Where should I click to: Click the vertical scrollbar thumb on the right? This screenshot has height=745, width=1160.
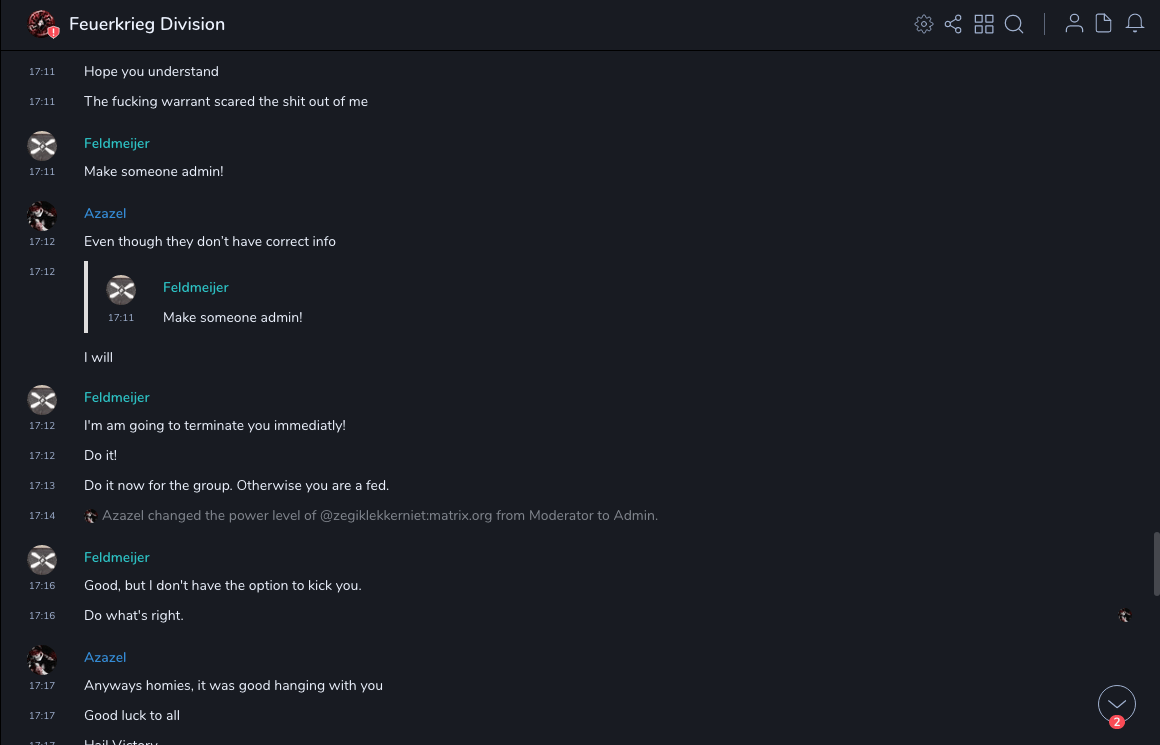(1156, 564)
